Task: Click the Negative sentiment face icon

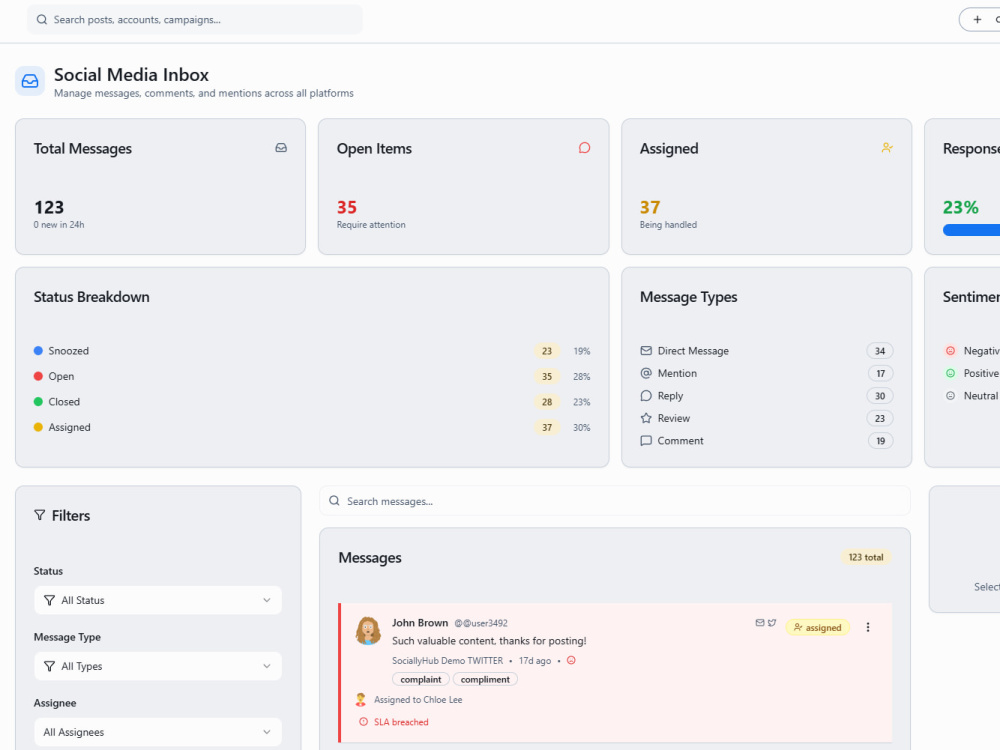Action: pos(950,351)
